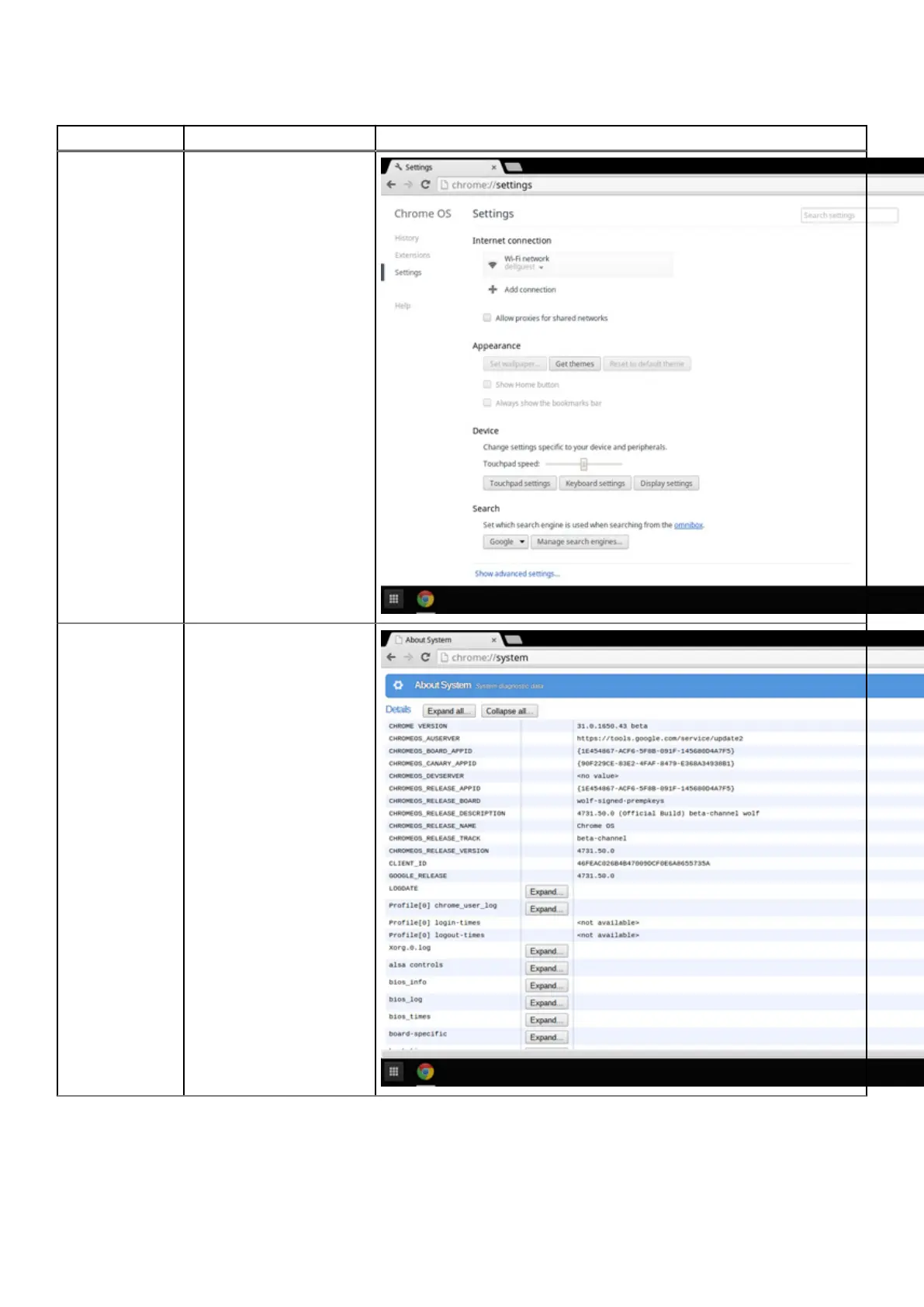Image resolution: width=924 pixels, height=1307 pixels.
Task: Click Manage search engines button
Action: (x=580, y=542)
